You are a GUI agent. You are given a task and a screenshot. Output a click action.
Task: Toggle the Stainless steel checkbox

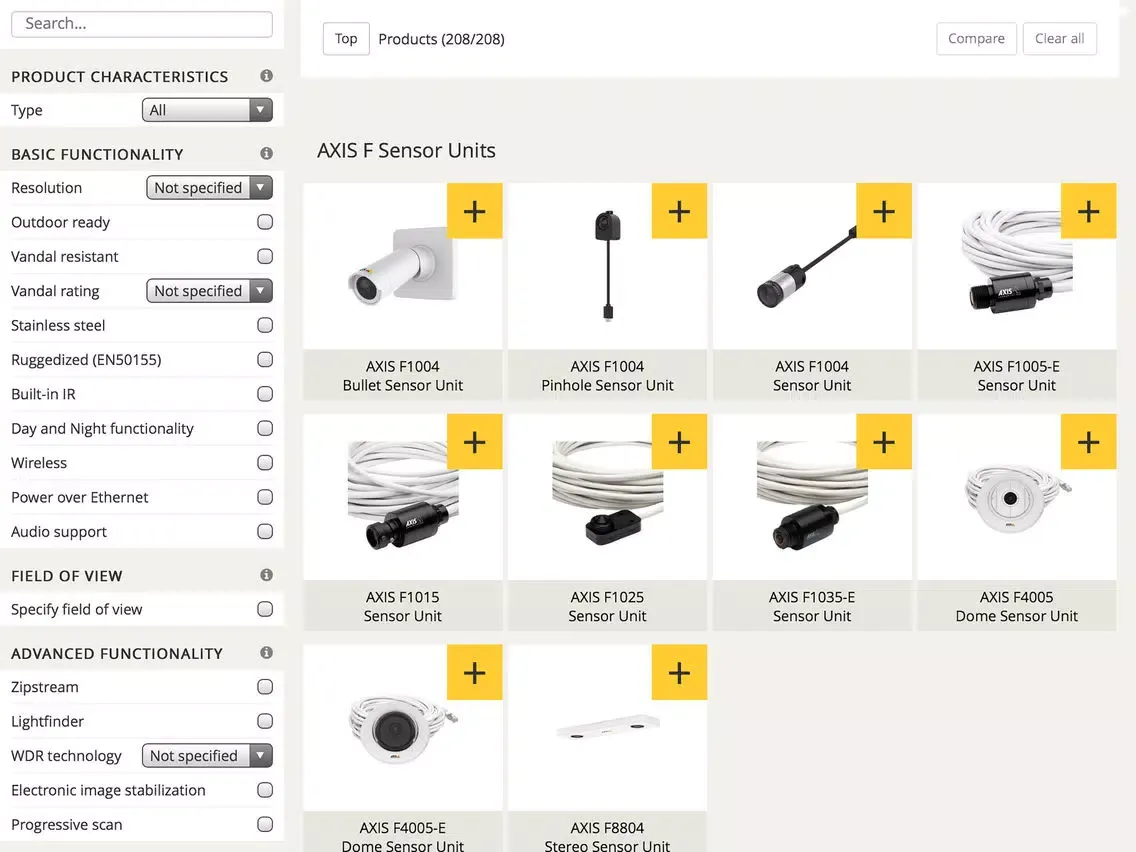tap(265, 325)
